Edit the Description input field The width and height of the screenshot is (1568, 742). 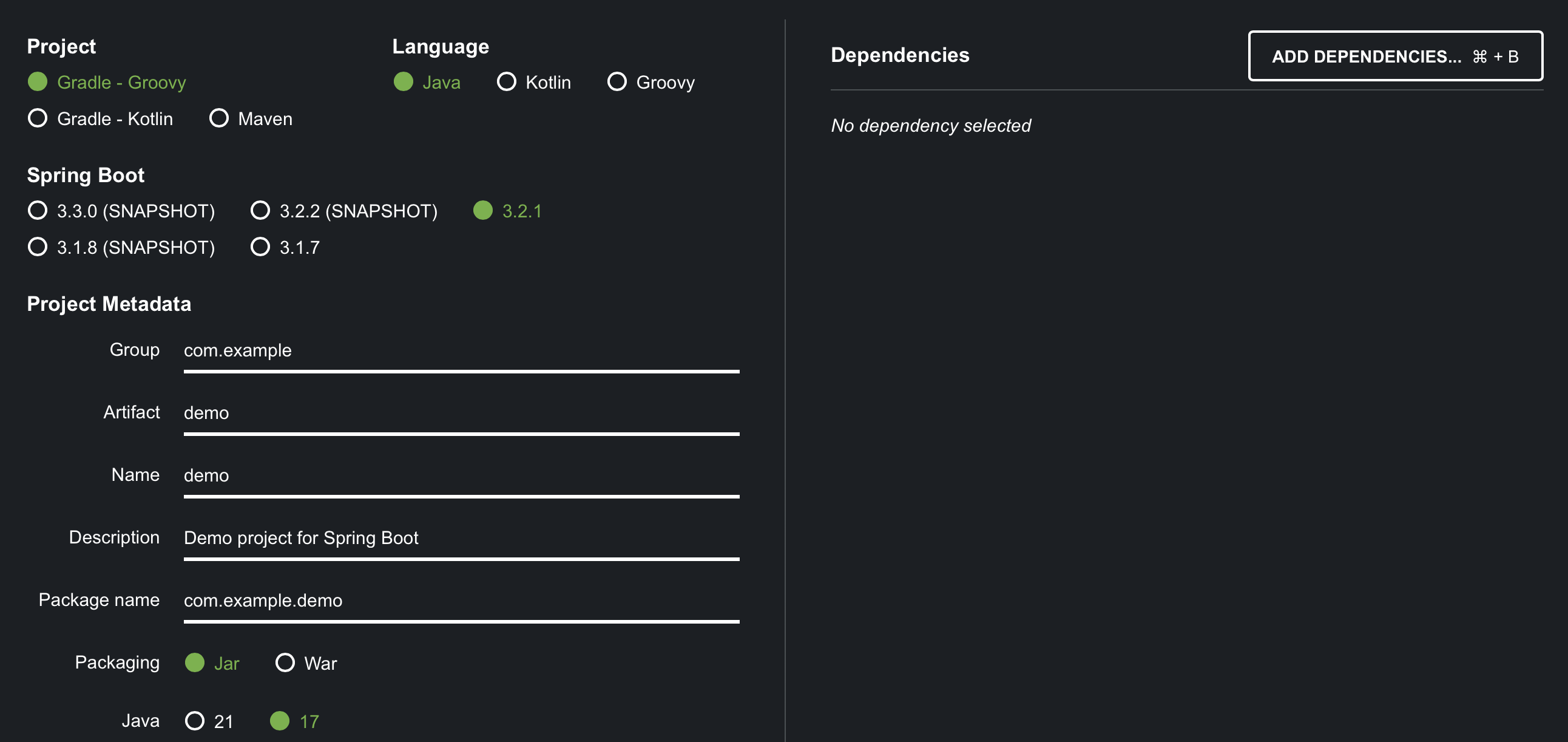pos(461,539)
